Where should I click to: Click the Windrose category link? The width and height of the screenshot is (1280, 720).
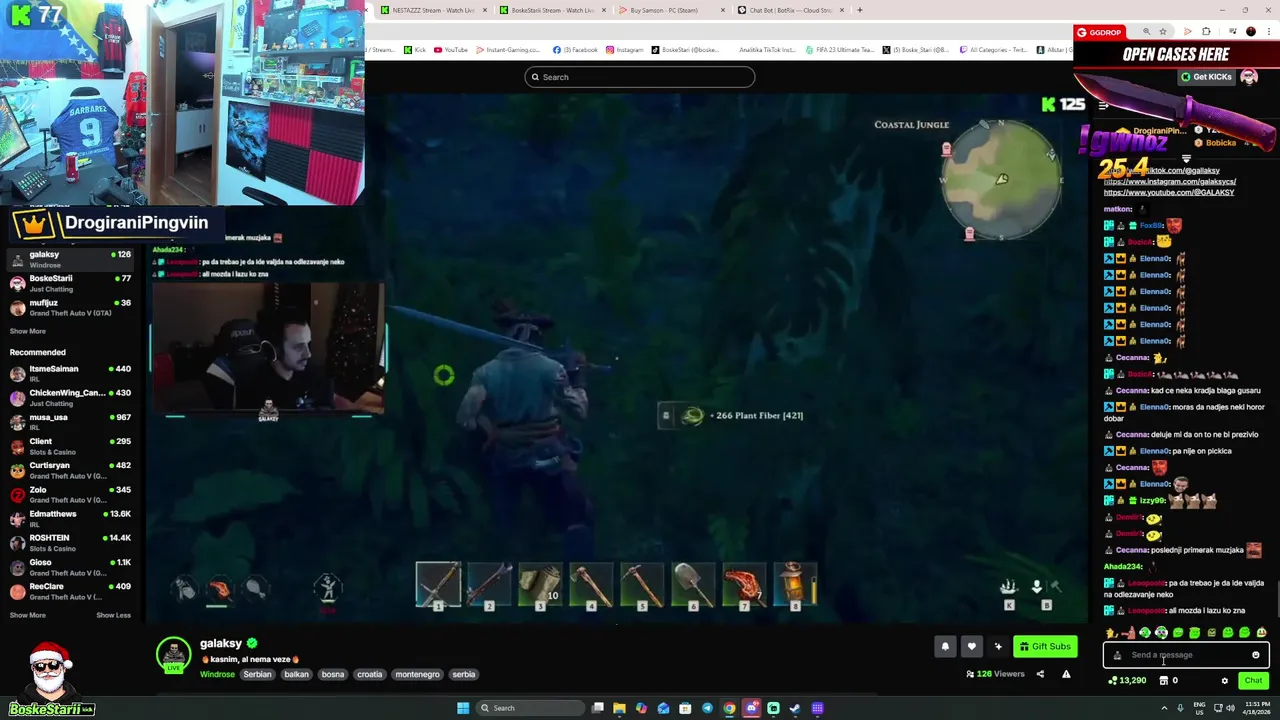click(217, 674)
